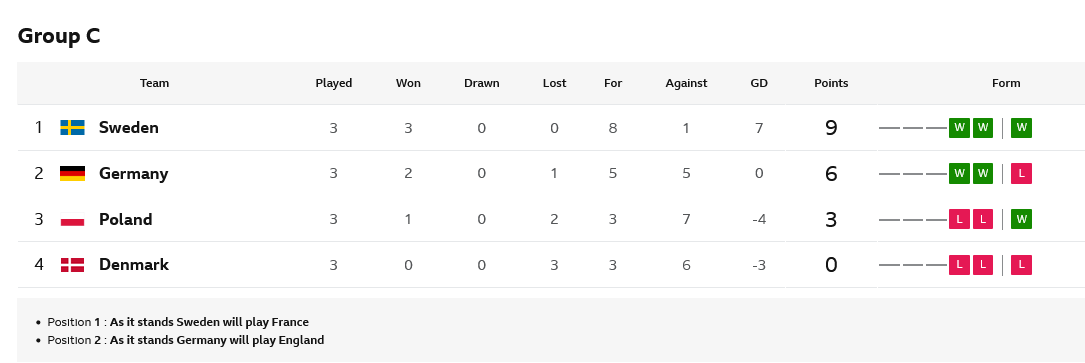
Task: Click the Denmark flag icon
Action: [x=73, y=265]
